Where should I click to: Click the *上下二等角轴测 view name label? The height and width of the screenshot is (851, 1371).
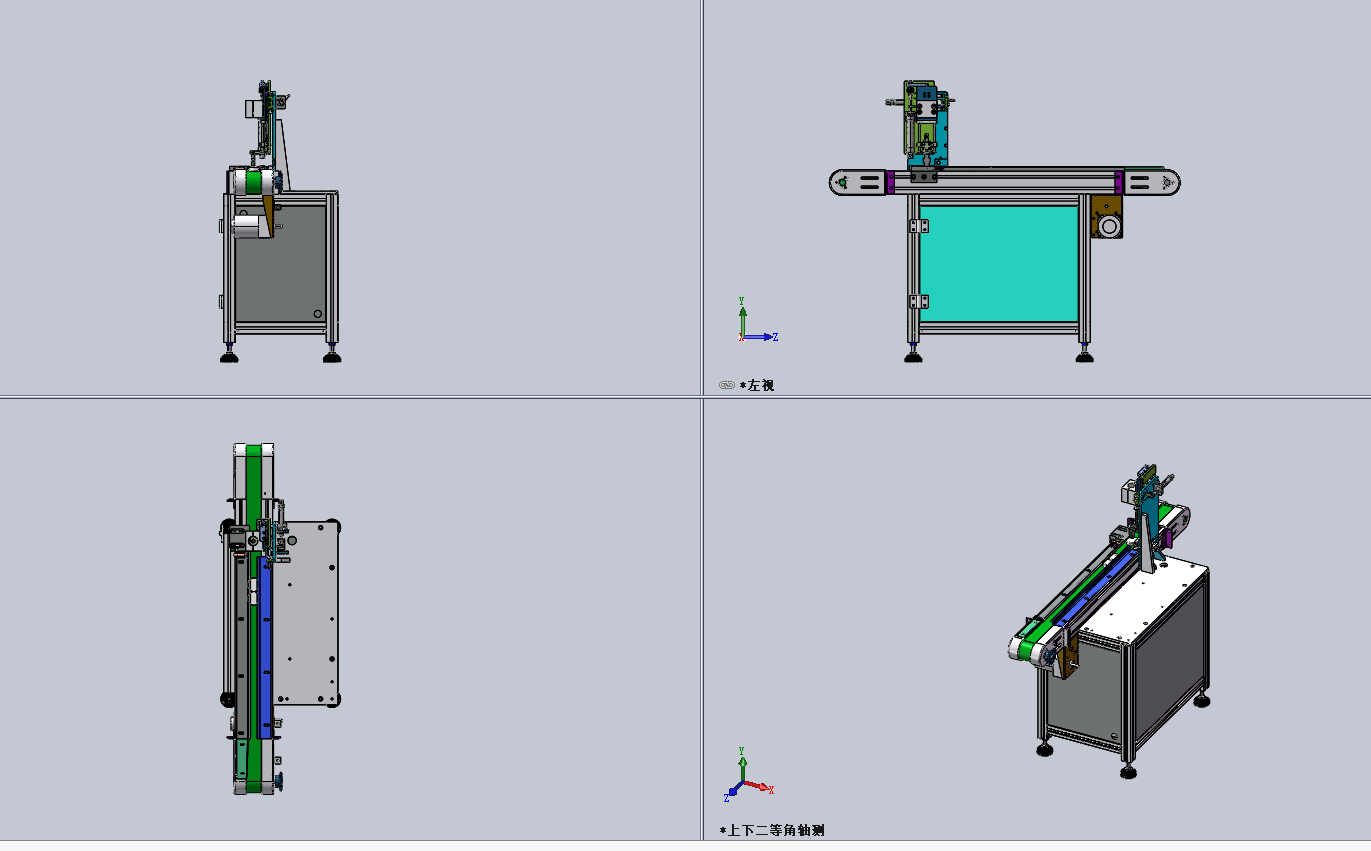point(772,830)
